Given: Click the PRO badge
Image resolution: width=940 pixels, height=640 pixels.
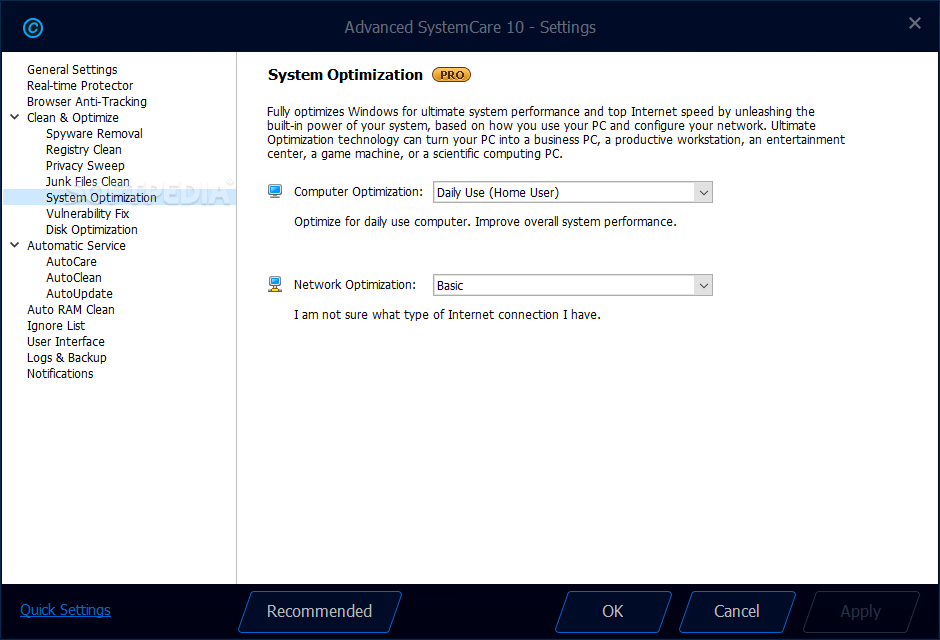Looking at the screenshot, I should 451,75.
